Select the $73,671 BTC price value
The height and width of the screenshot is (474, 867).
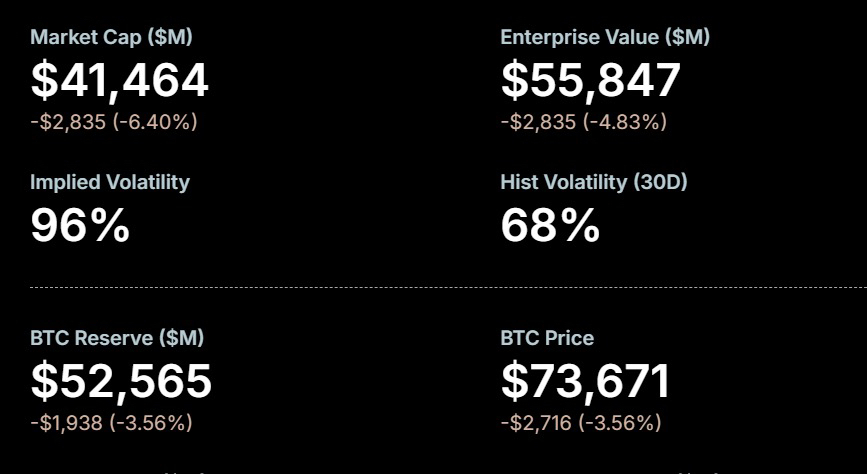pyautogui.click(x=585, y=381)
